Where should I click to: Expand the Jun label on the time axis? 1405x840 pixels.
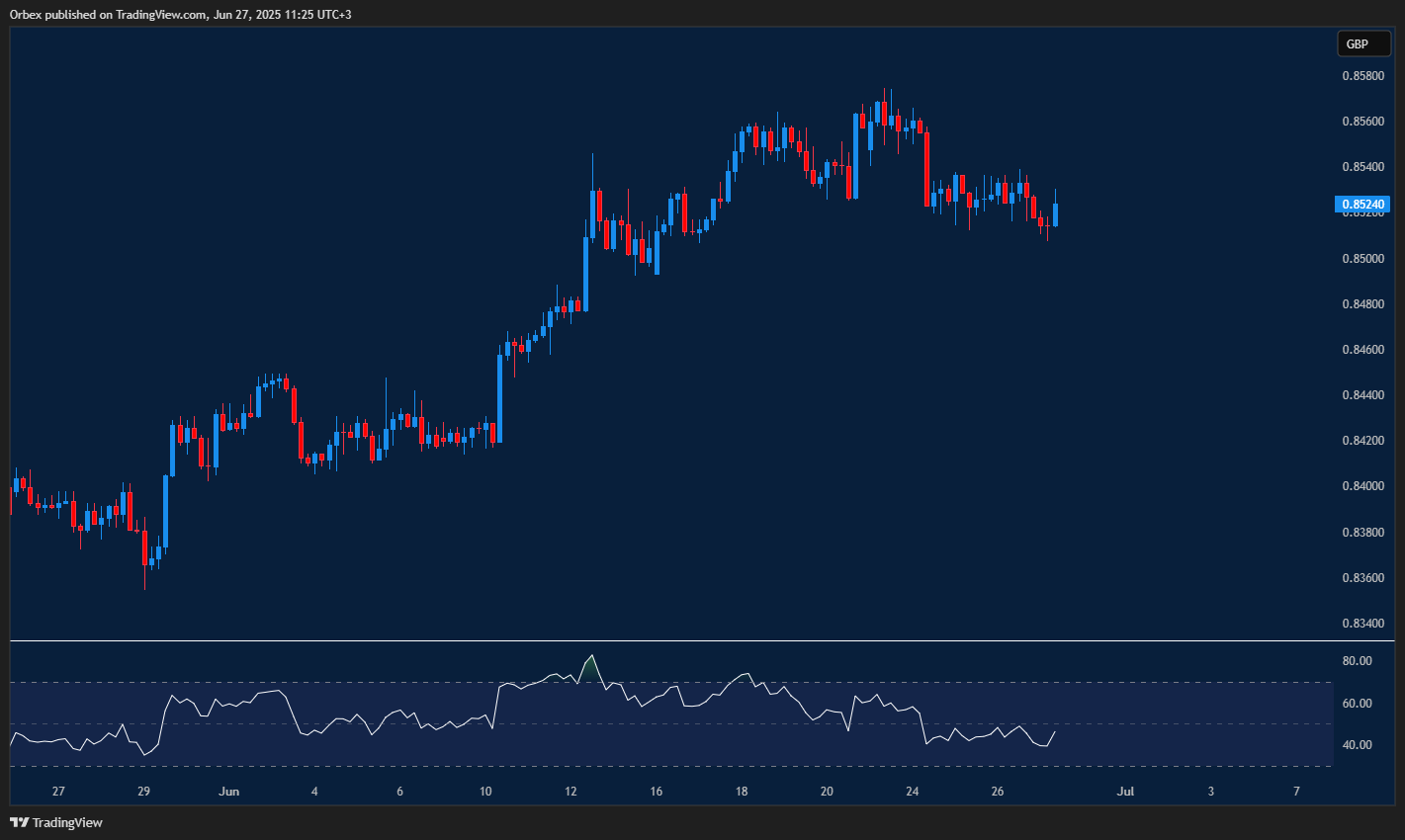(x=229, y=791)
